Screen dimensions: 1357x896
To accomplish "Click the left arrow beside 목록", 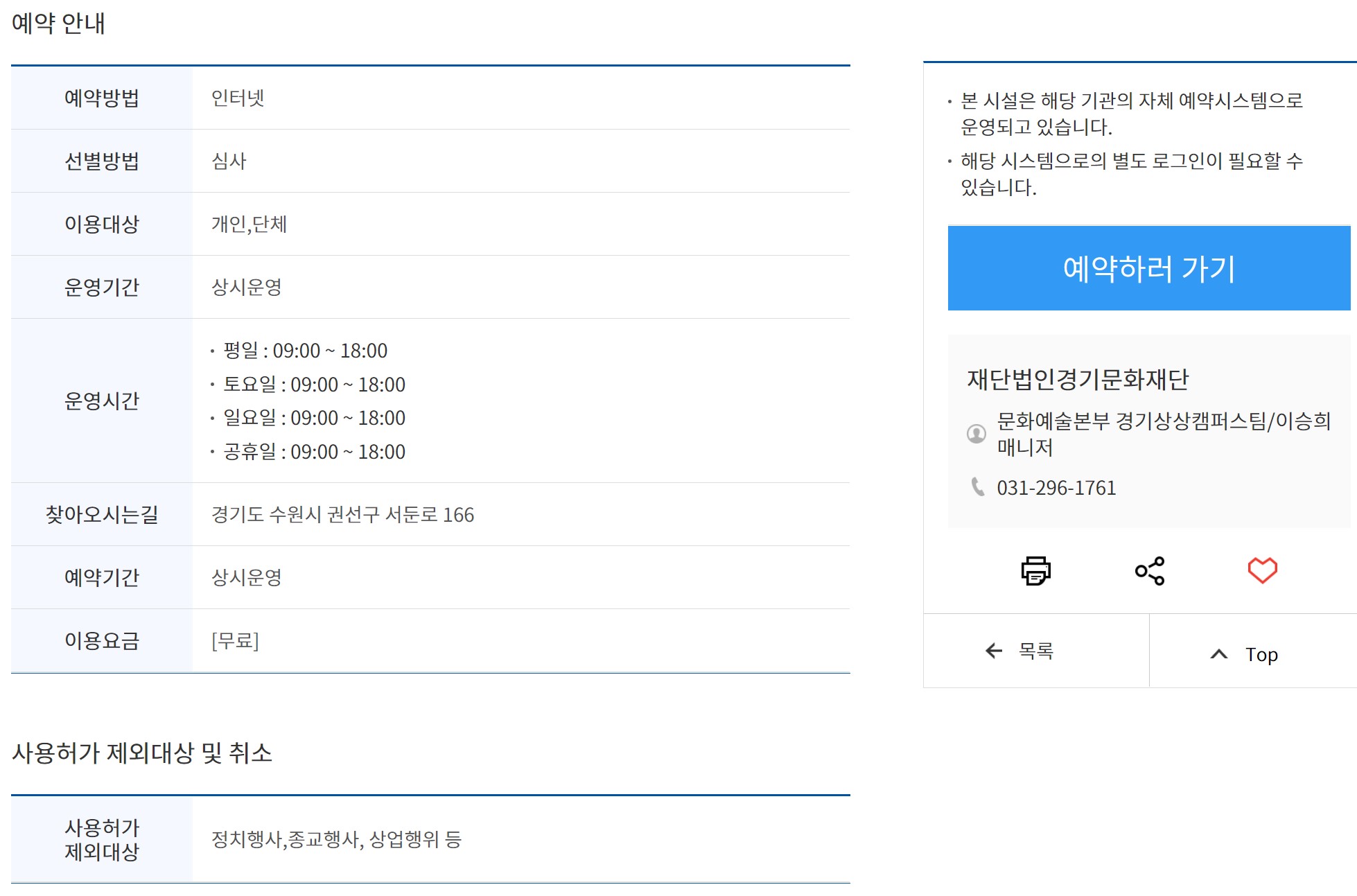I will (x=994, y=650).
